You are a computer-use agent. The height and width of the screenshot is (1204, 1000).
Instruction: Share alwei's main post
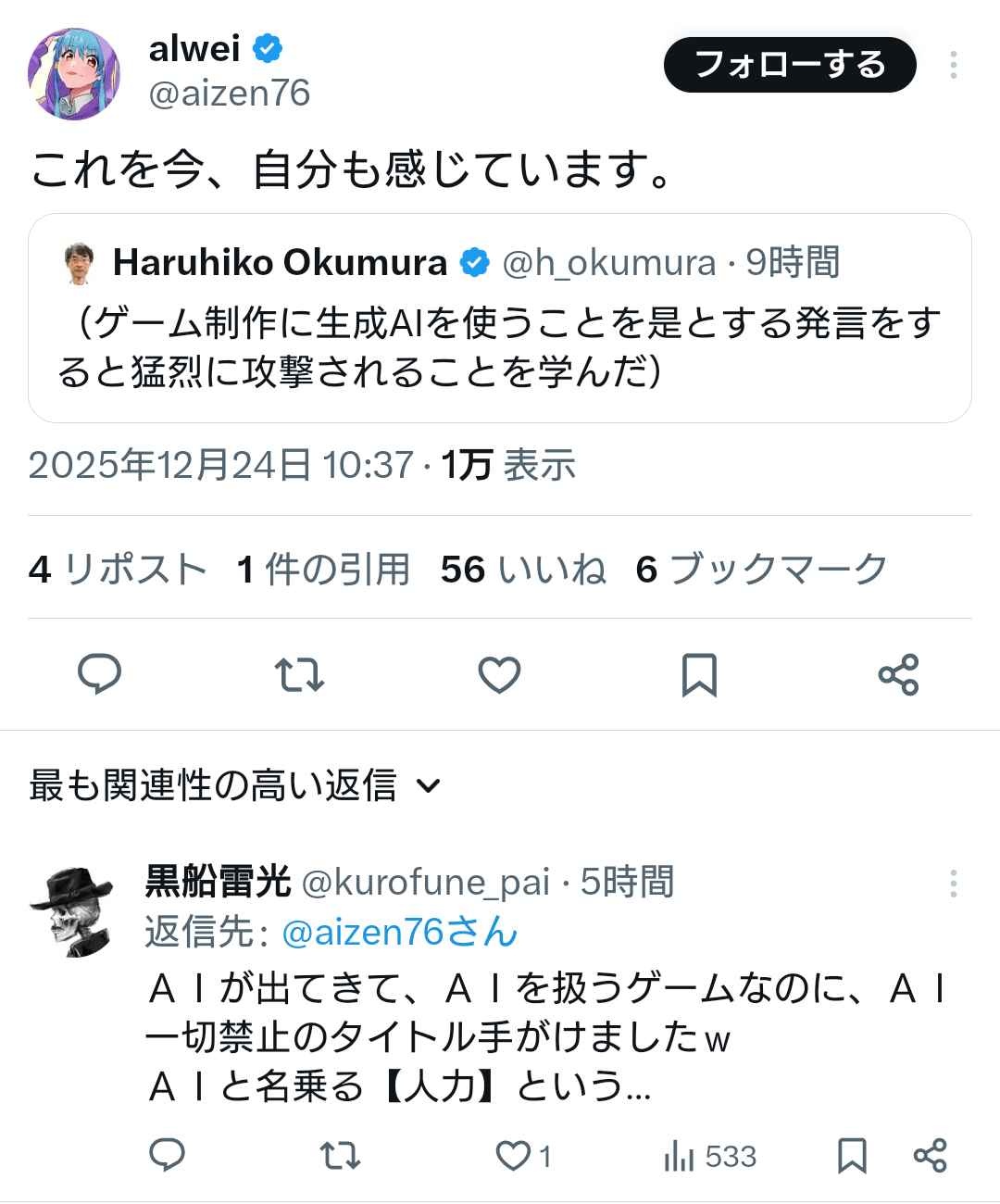coord(898,674)
